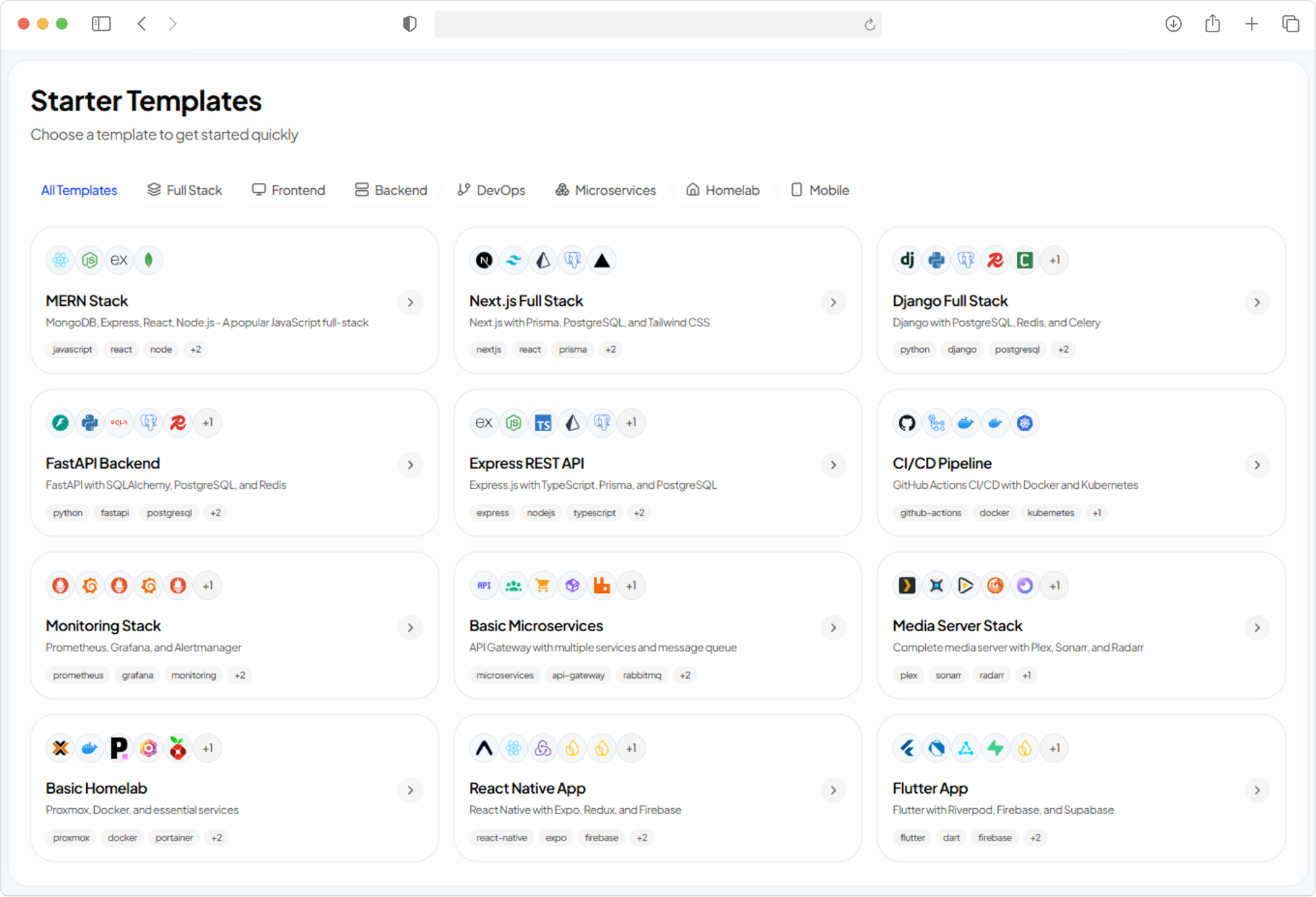The image size is (1316, 897).
Task: Click the GitHub icon in CI/CD Pipeline
Action: pyautogui.click(x=907, y=423)
